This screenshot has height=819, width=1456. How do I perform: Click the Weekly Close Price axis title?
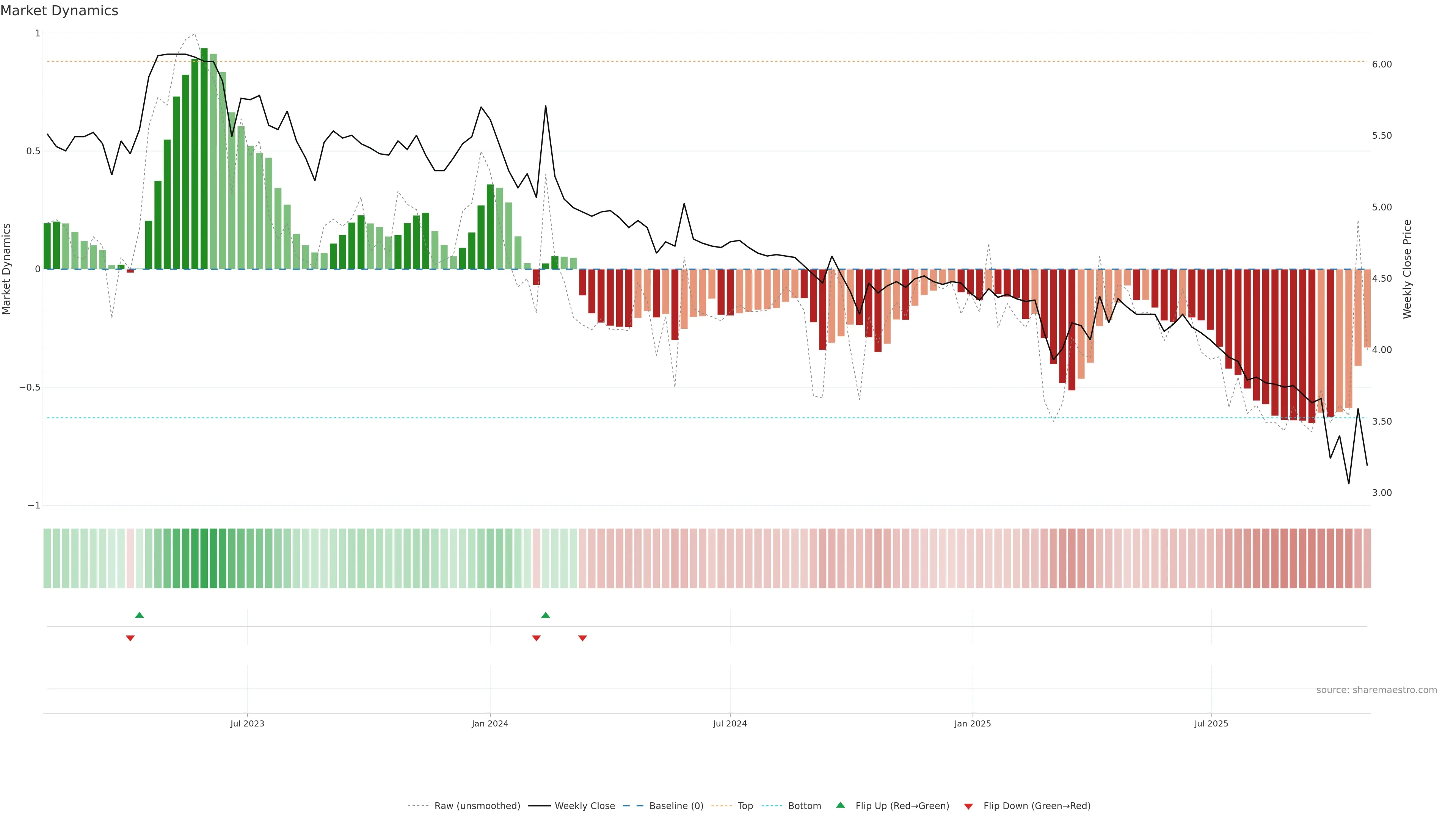pos(1407,269)
